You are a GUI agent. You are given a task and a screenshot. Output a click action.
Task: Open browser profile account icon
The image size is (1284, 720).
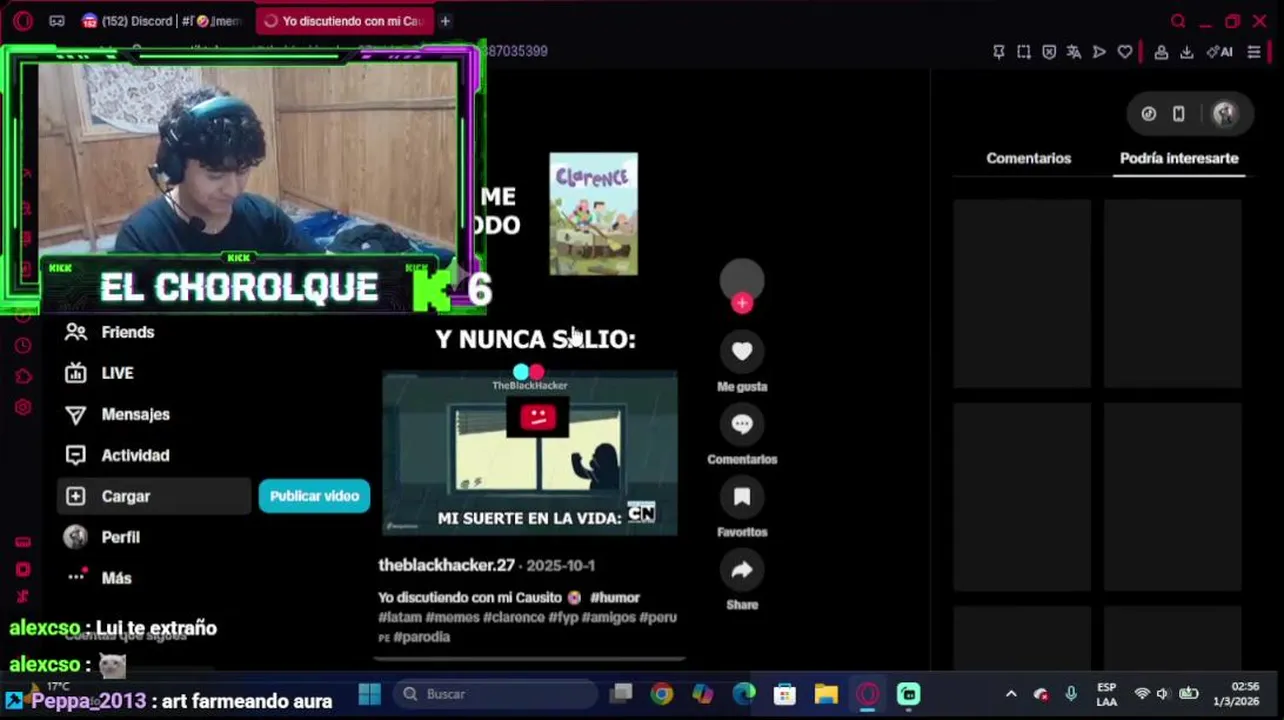click(x=1161, y=52)
